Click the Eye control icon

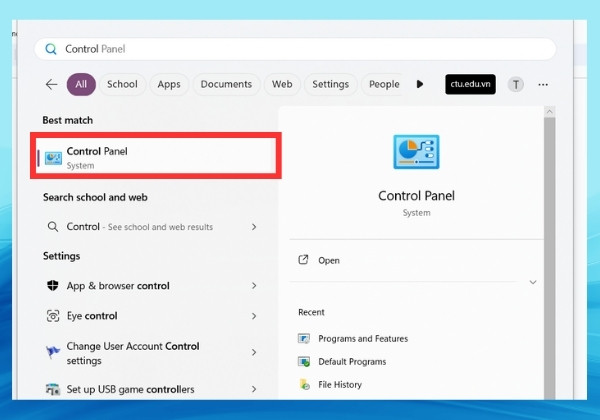(53, 316)
